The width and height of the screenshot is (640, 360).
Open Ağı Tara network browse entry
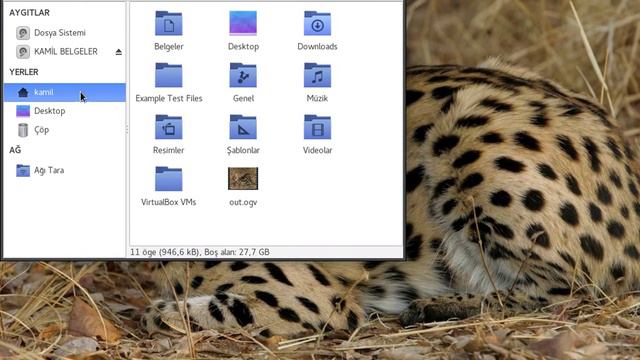click(65, 170)
